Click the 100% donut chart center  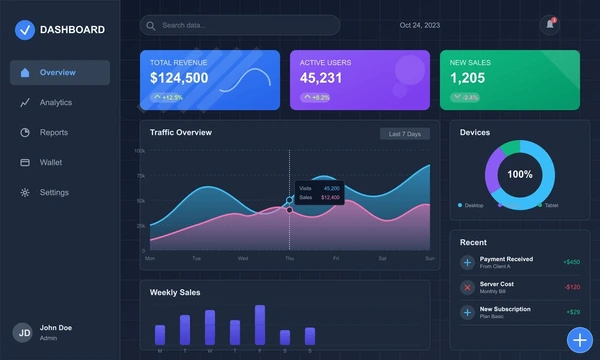pos(520,174)
